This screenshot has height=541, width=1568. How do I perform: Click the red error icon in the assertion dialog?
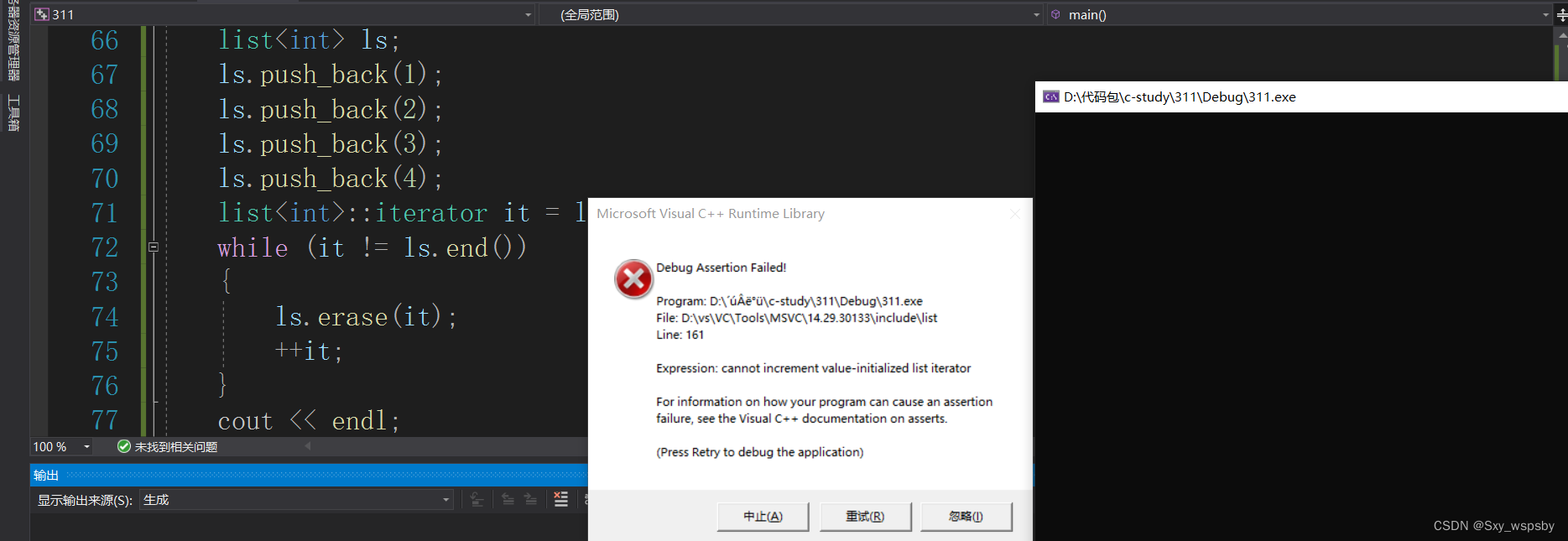pyautogui.click(x=633, y=279)
